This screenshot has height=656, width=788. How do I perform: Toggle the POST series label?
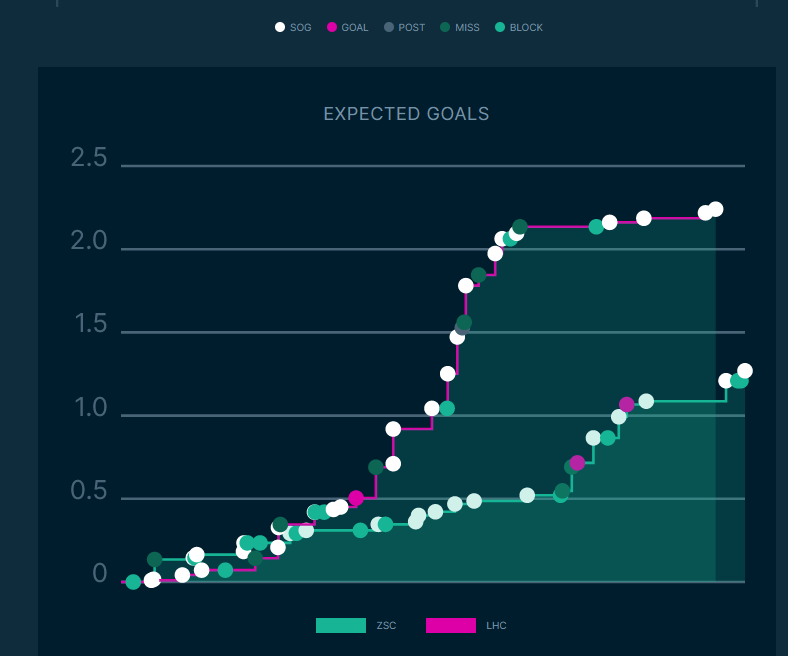[412, 27]
